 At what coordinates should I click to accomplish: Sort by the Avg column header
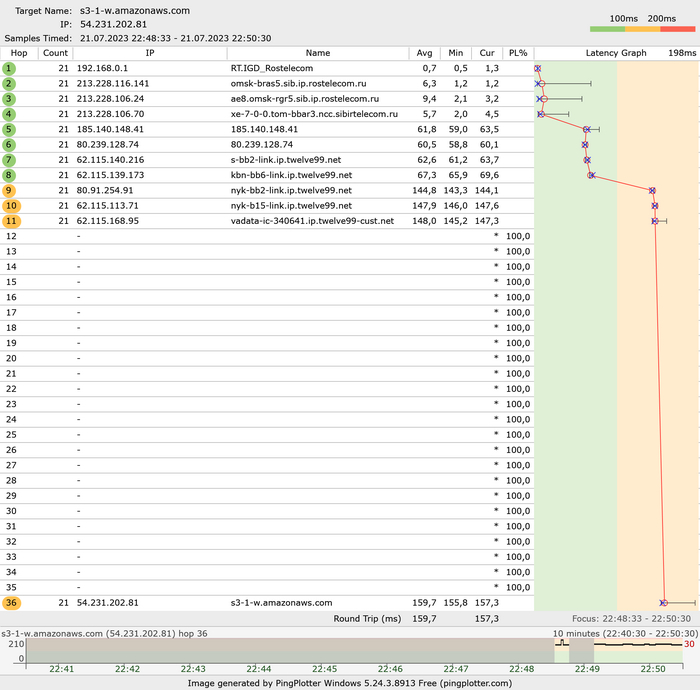424,52
